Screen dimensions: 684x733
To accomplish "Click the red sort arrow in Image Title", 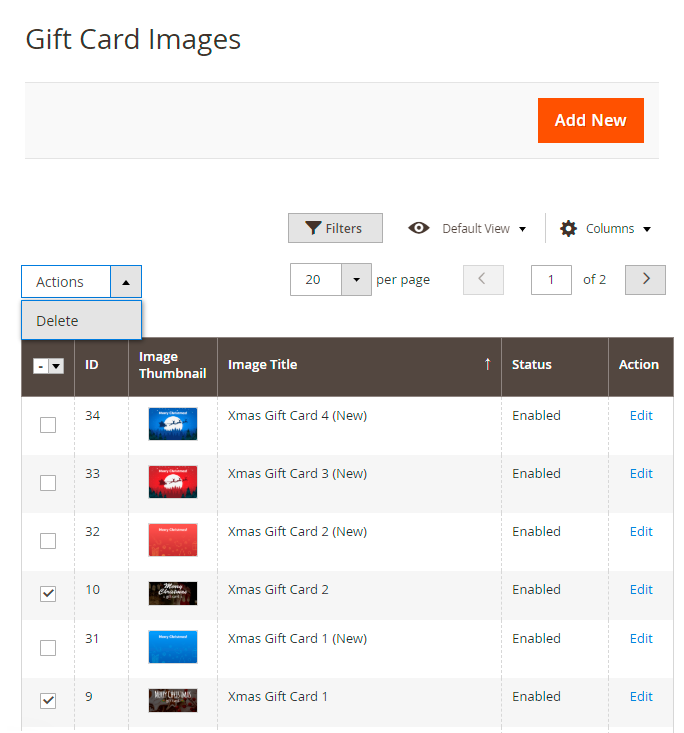I will point(488,364).
